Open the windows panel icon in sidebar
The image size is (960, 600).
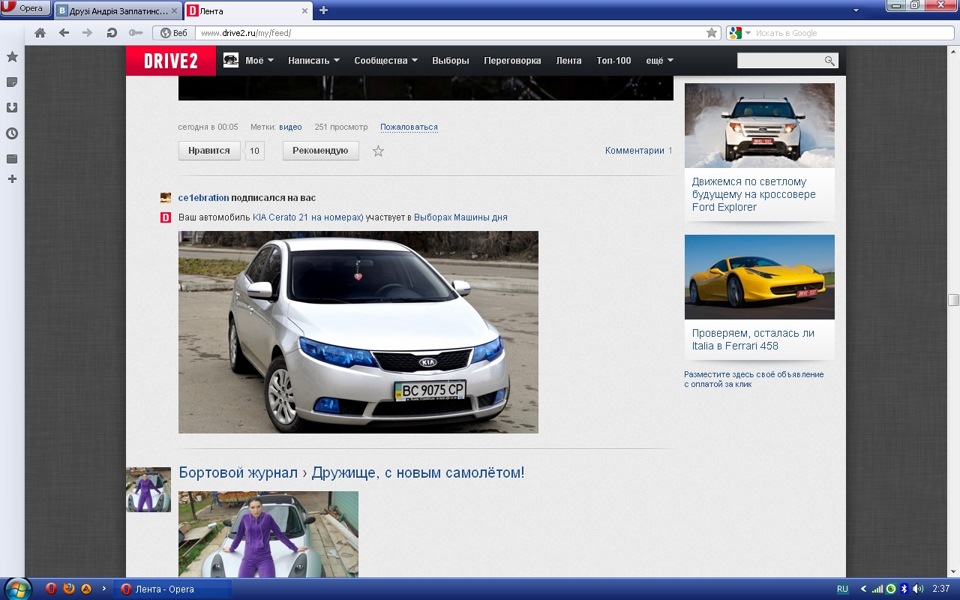pos(12,159)
